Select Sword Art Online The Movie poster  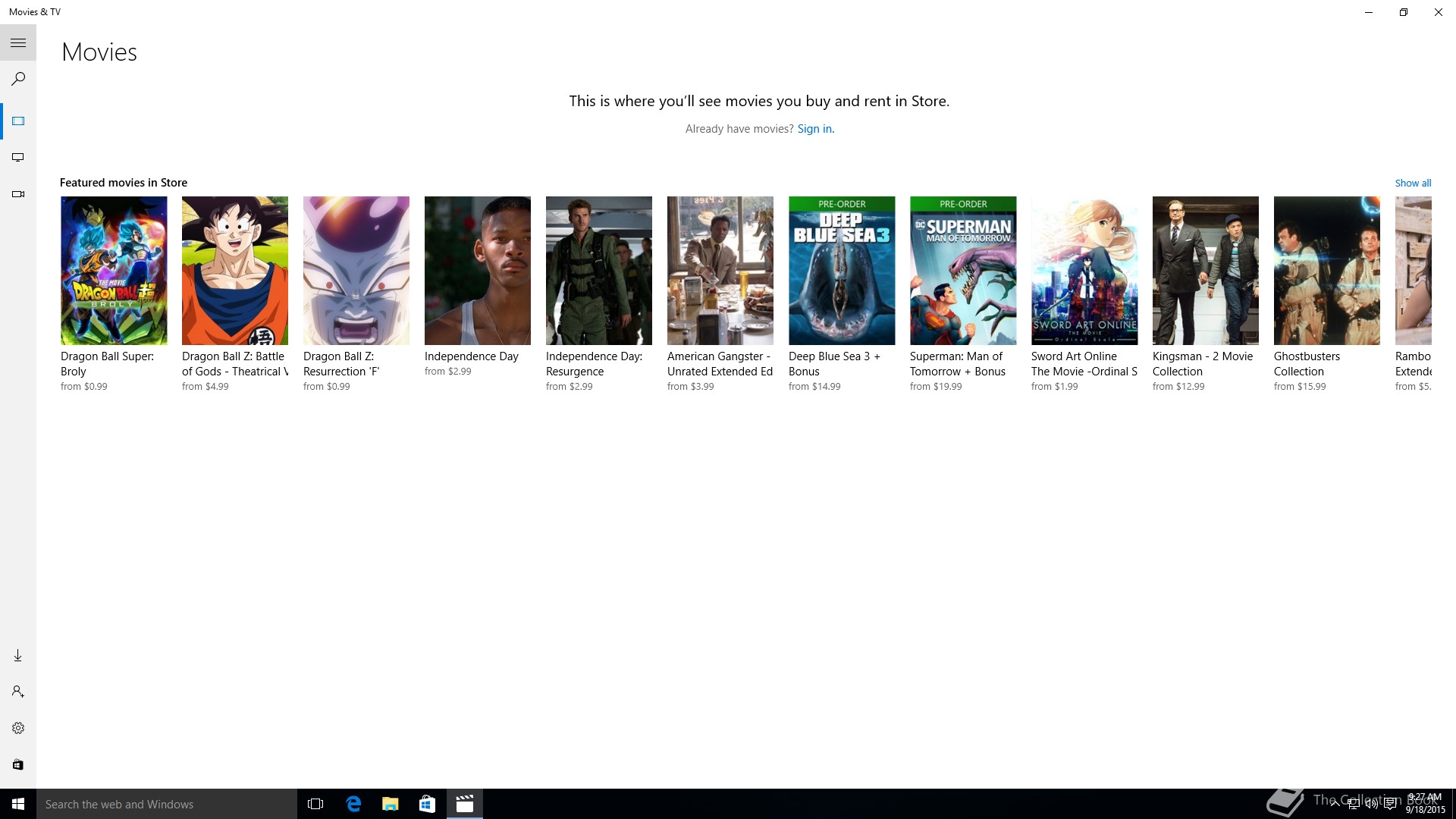point(1084,271)
